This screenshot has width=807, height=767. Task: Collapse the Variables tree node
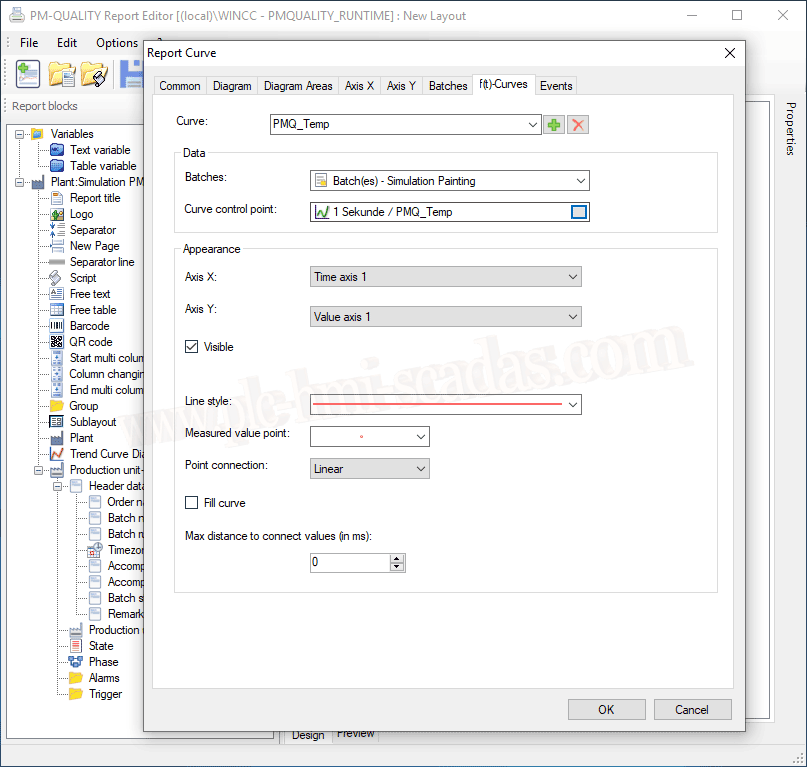tap(19, 134)
